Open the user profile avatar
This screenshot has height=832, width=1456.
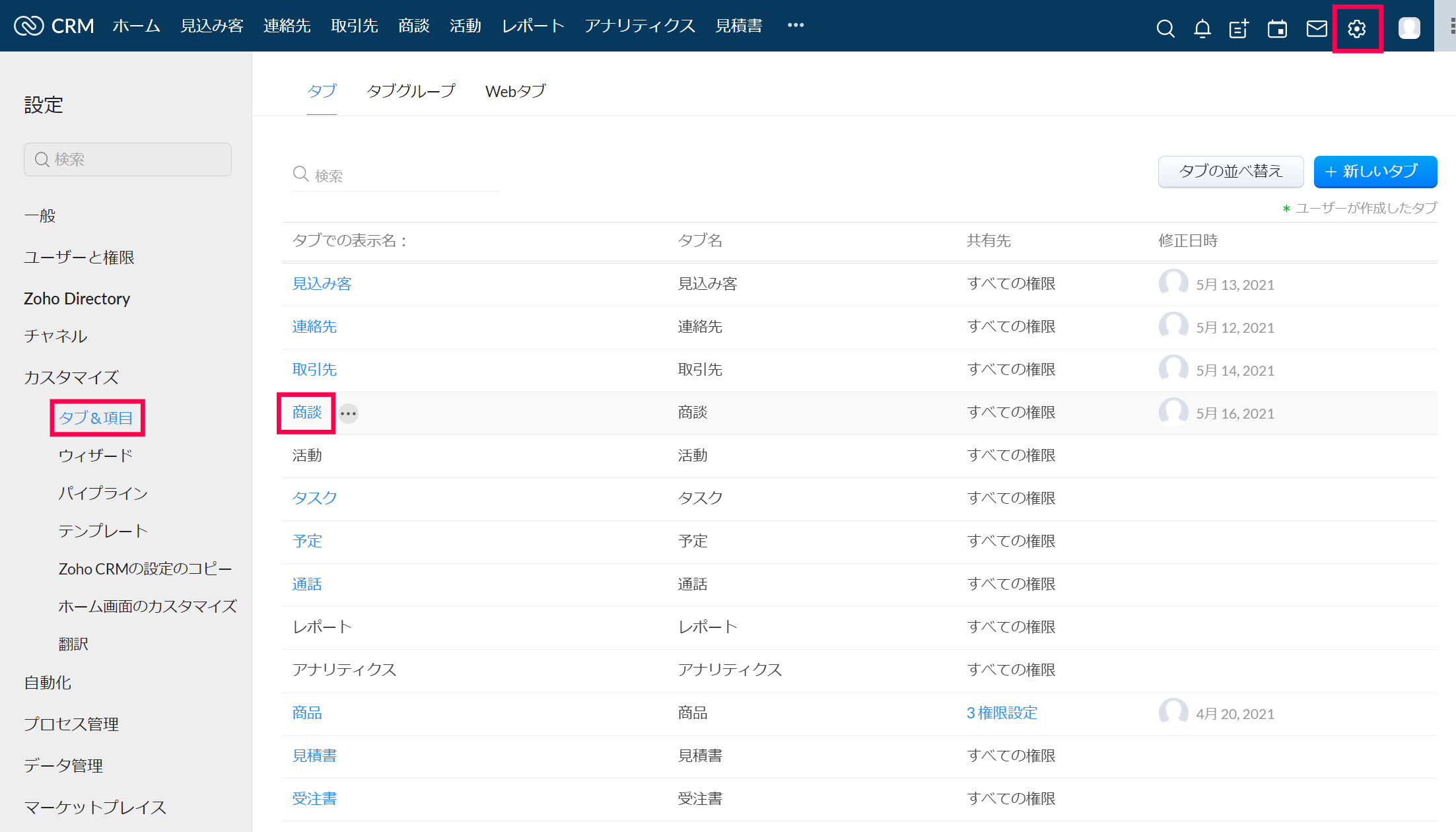(1409, 28)
